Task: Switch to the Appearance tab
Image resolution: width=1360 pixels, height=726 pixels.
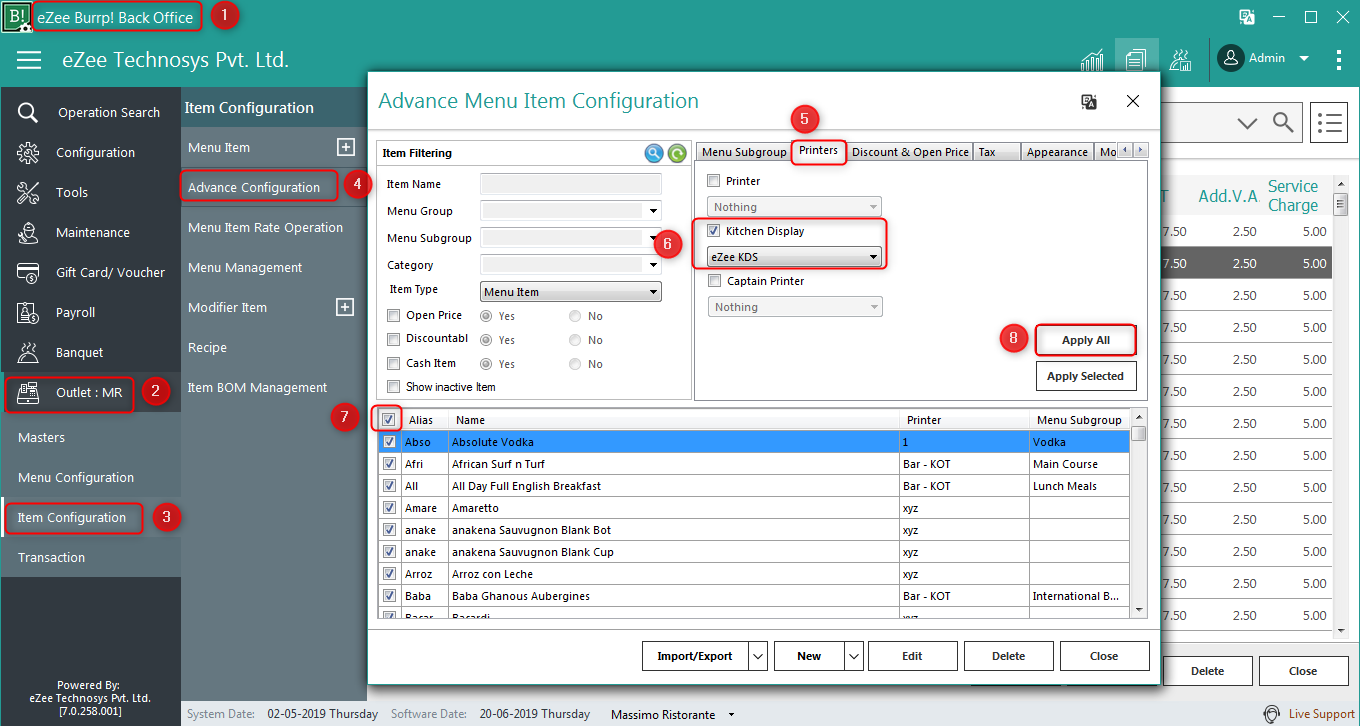Action: pyautogui.click(x=1057, y=152)
